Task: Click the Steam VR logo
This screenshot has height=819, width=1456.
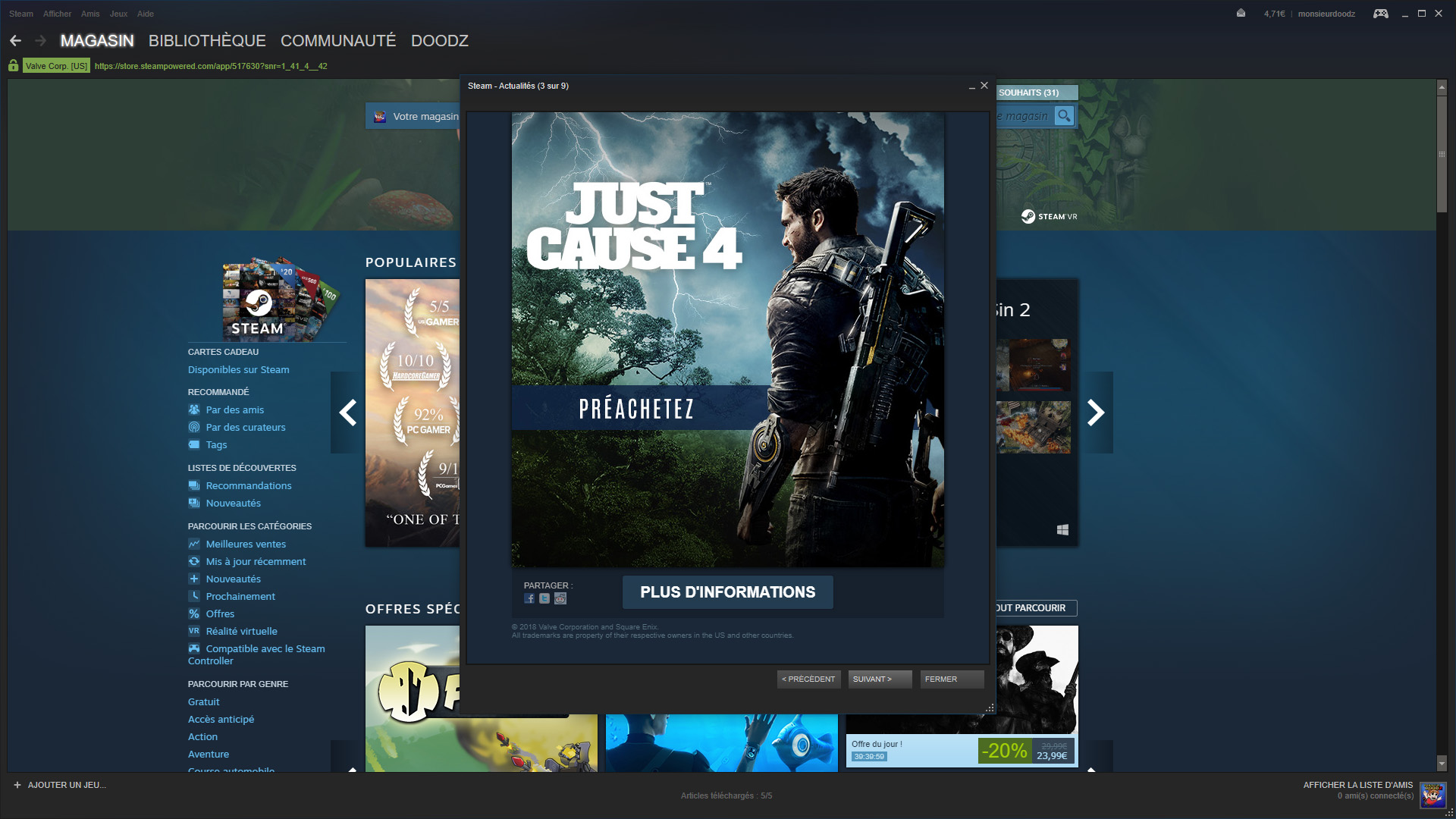Action: pos(1049,217)
